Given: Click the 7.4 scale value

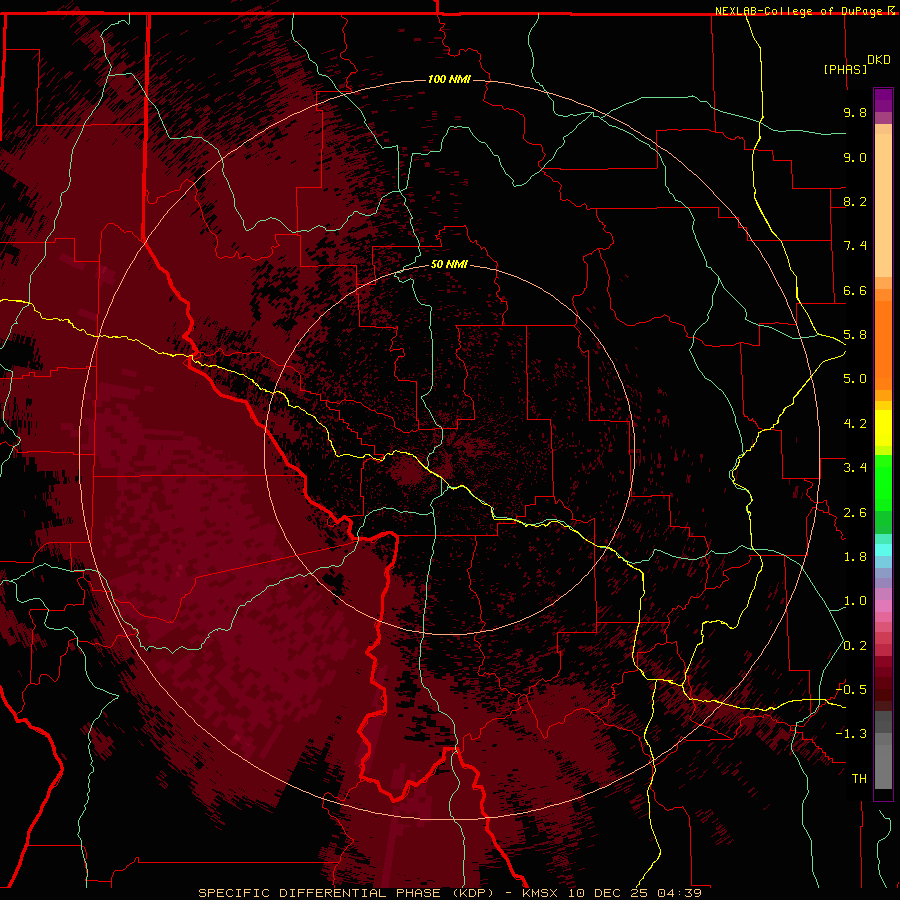Looking at the screenshot, I should click(855, 246).
